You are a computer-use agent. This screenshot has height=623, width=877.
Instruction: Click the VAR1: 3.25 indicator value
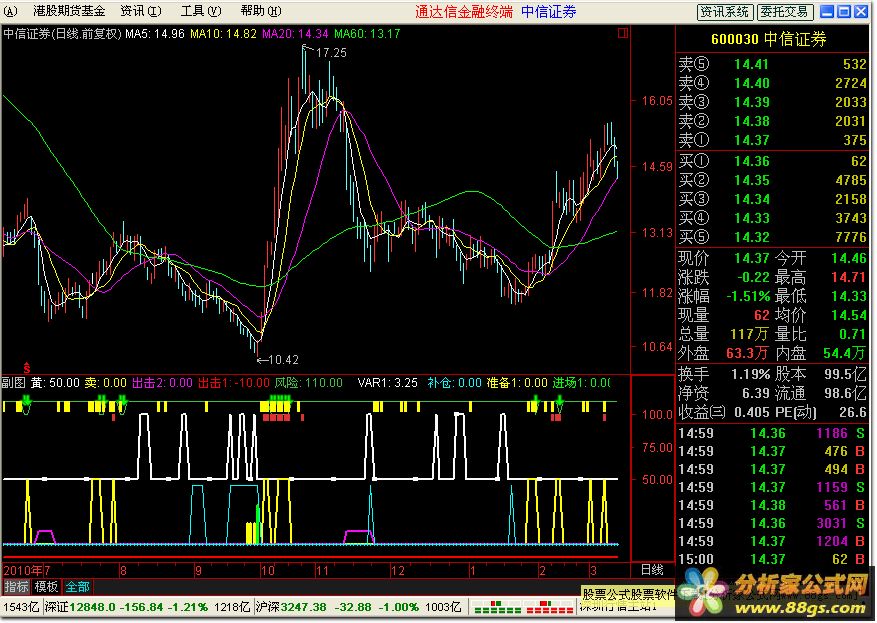pyautogui.click(x=387, y=383)
